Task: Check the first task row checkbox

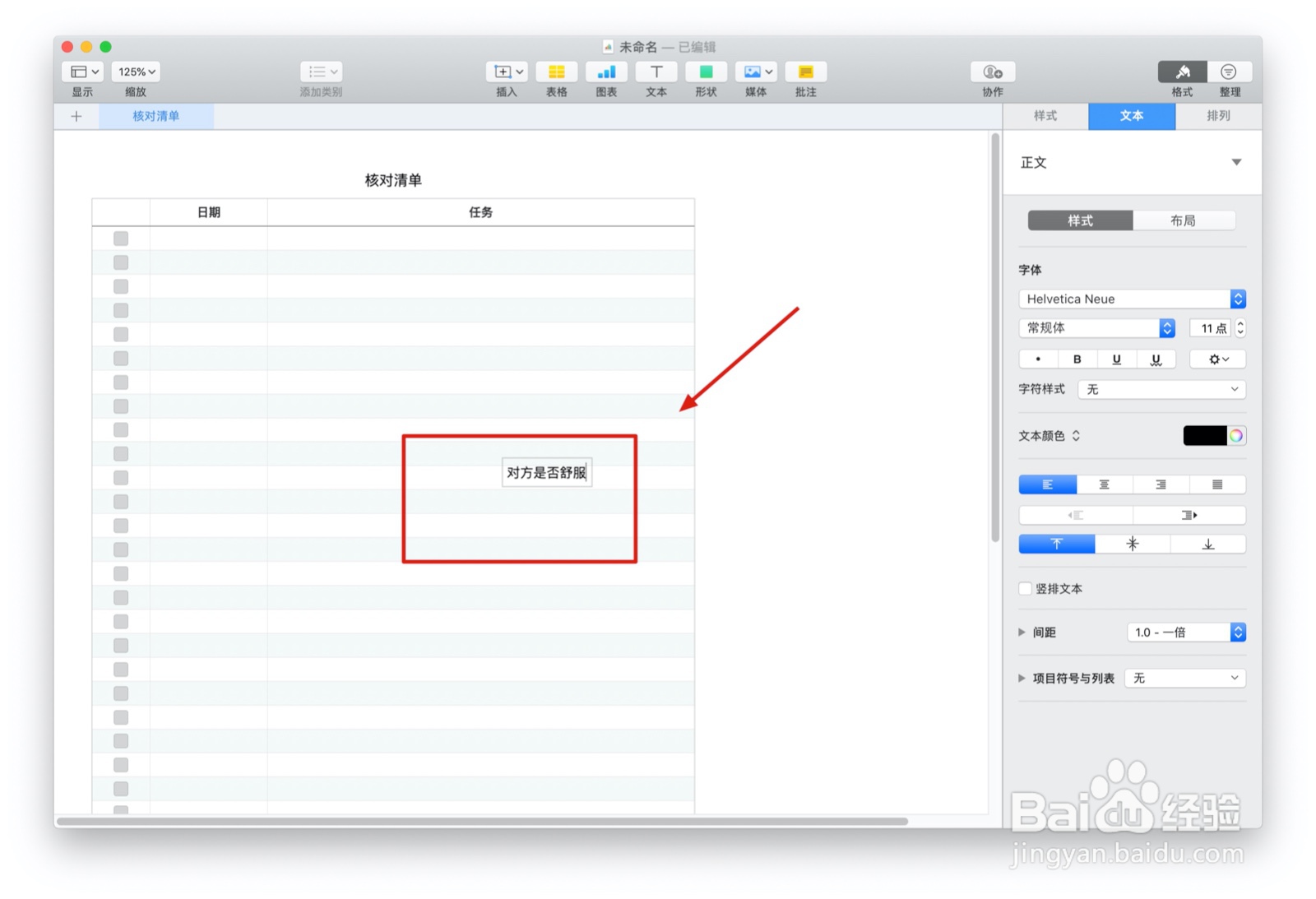Action: (121, 238)
